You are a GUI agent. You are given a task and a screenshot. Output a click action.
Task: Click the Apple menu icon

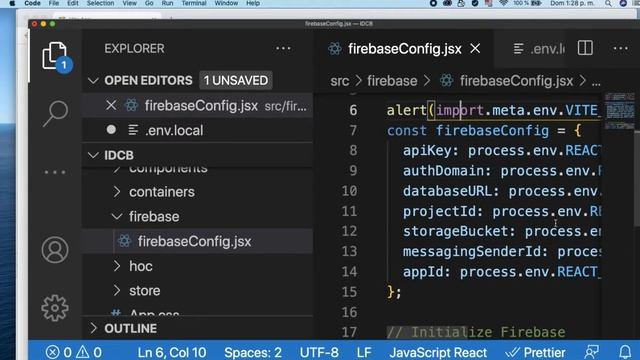(x=12, y=3)
